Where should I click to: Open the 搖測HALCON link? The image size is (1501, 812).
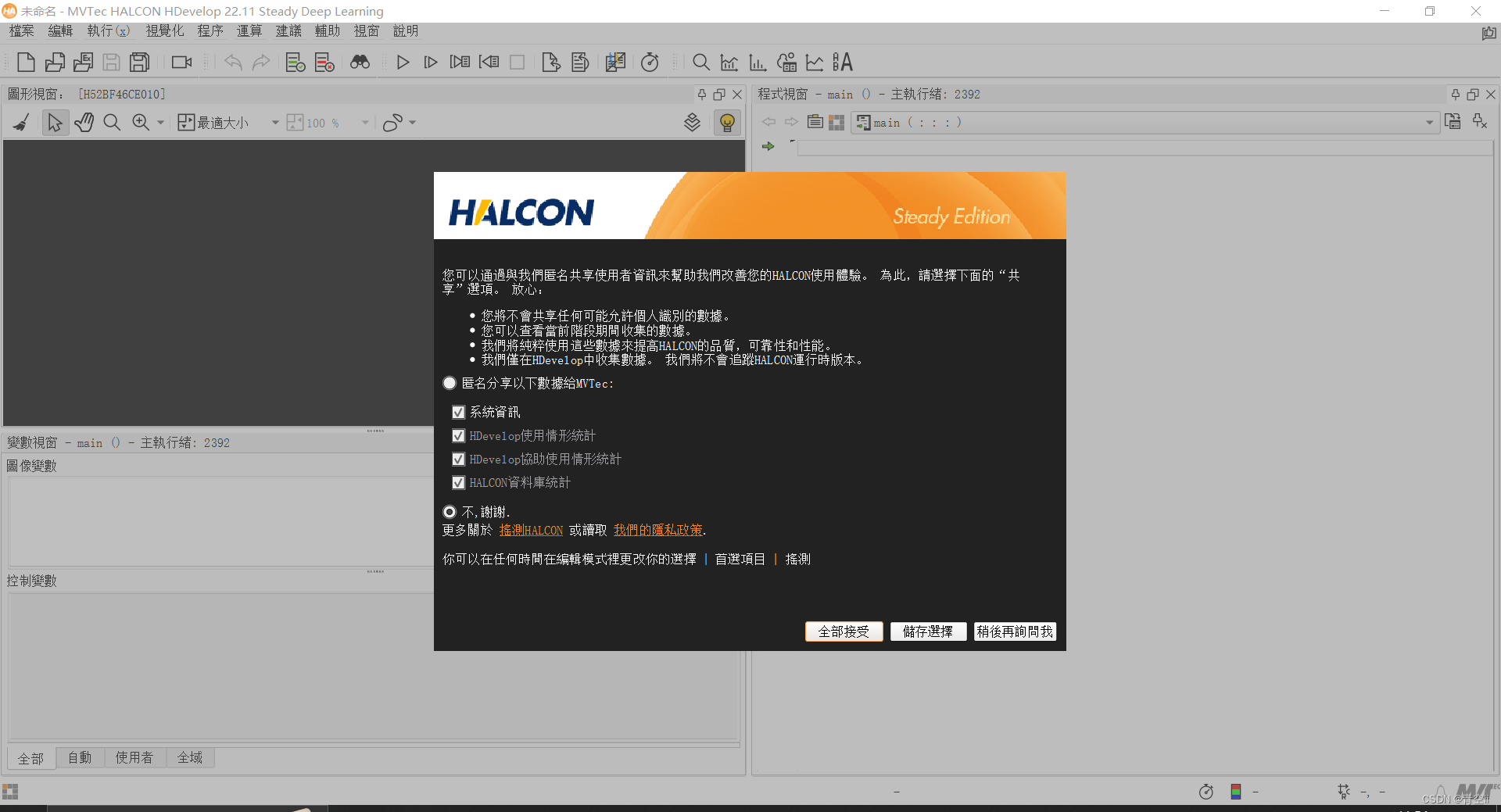[531, 530]
